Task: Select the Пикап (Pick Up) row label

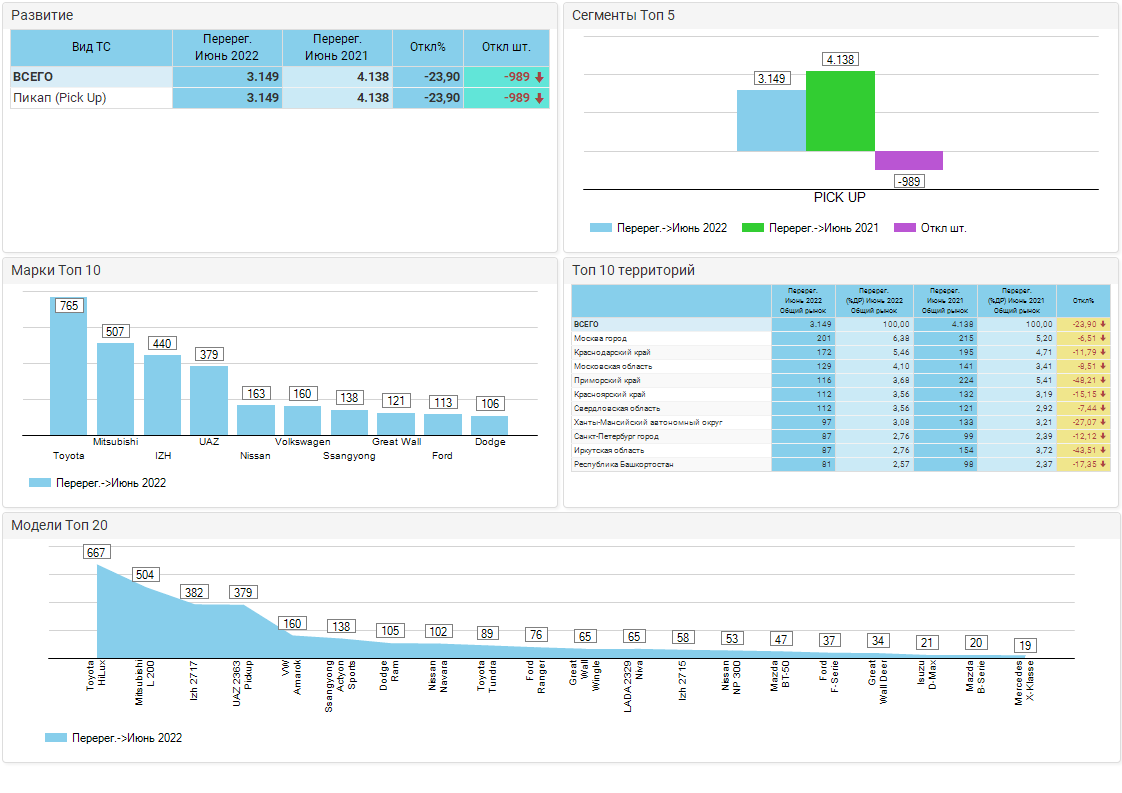Action: (60, 98)
